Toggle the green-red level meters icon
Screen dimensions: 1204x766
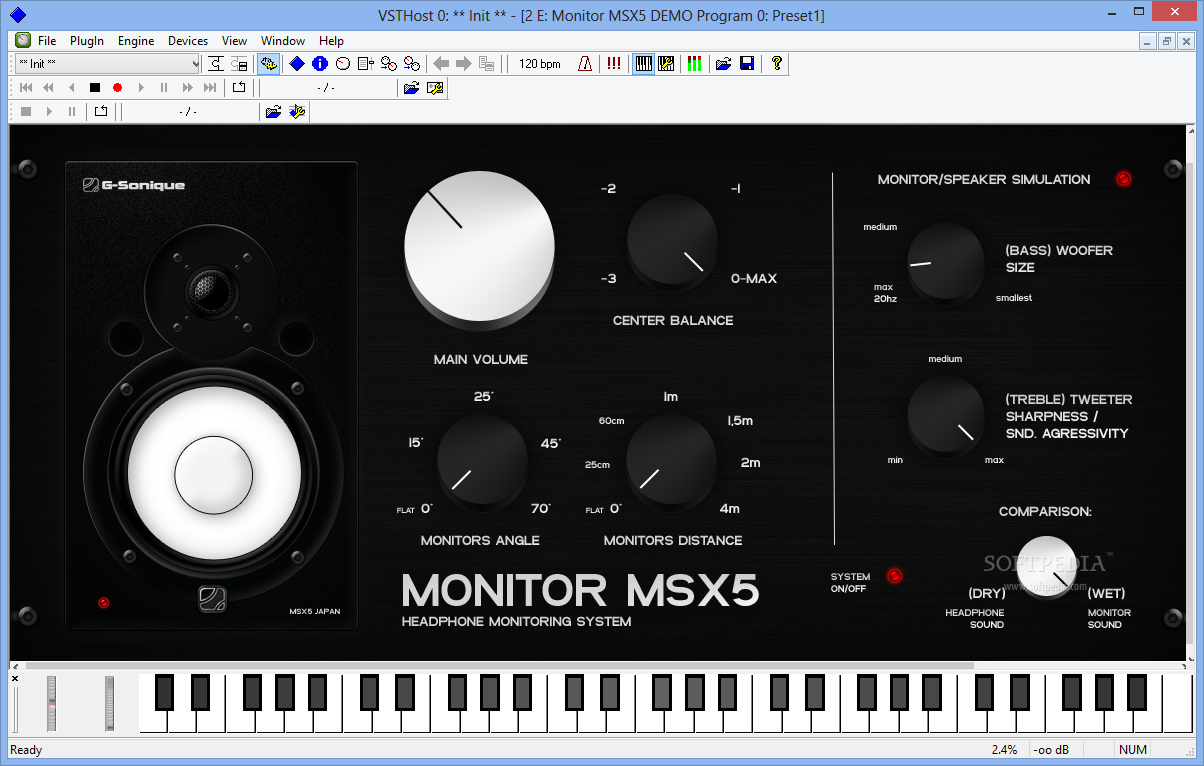(694, 64)
